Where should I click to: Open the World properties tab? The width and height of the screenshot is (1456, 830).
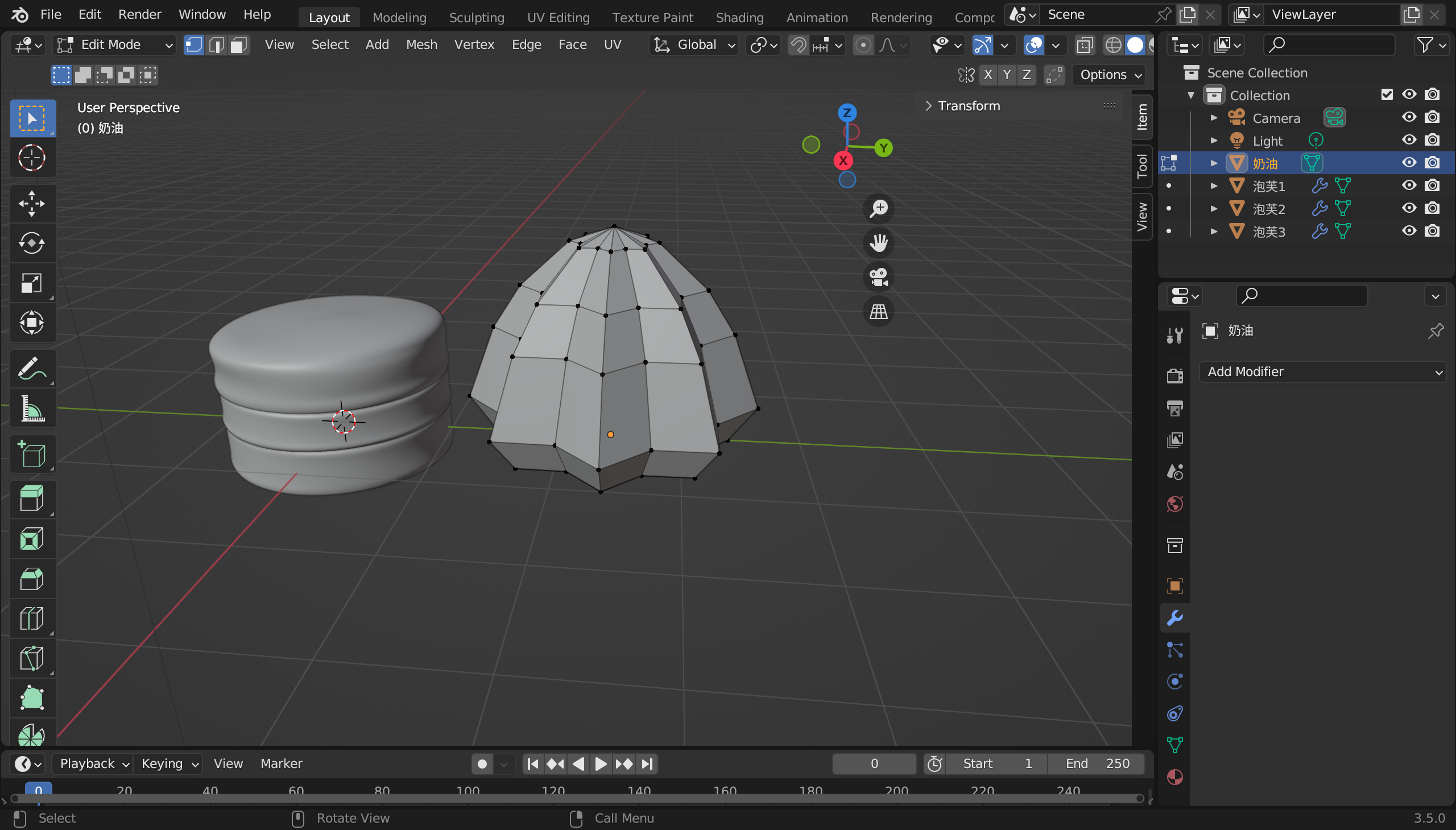pyautogui.click(x=1174, y=504)
